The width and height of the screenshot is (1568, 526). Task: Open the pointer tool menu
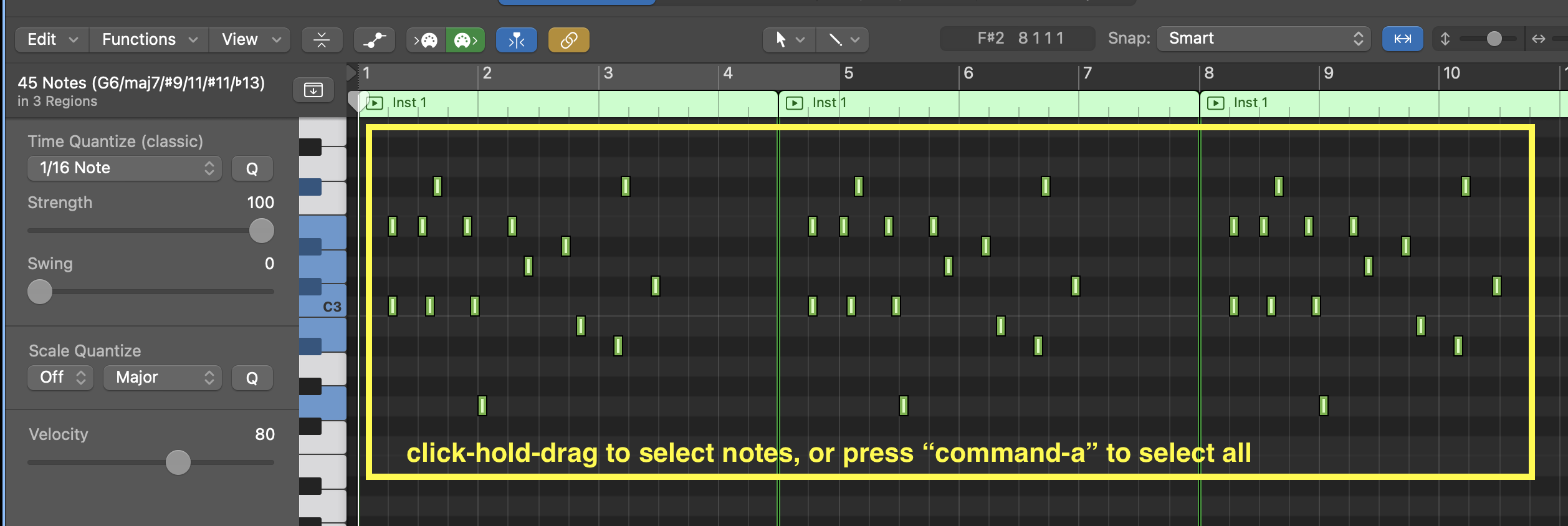tap(788, 40)
